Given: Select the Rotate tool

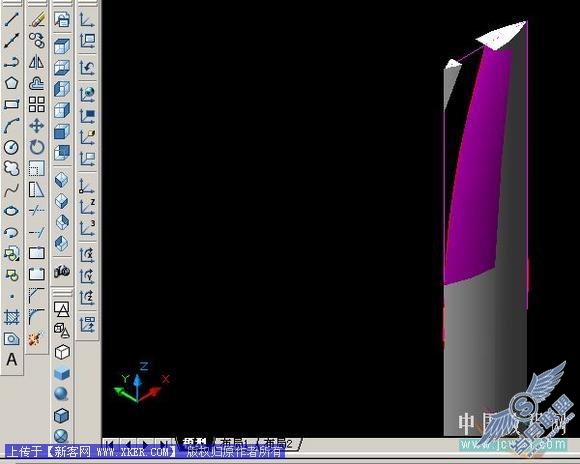Looking at the screenshot, I should [x=37, y=147].
